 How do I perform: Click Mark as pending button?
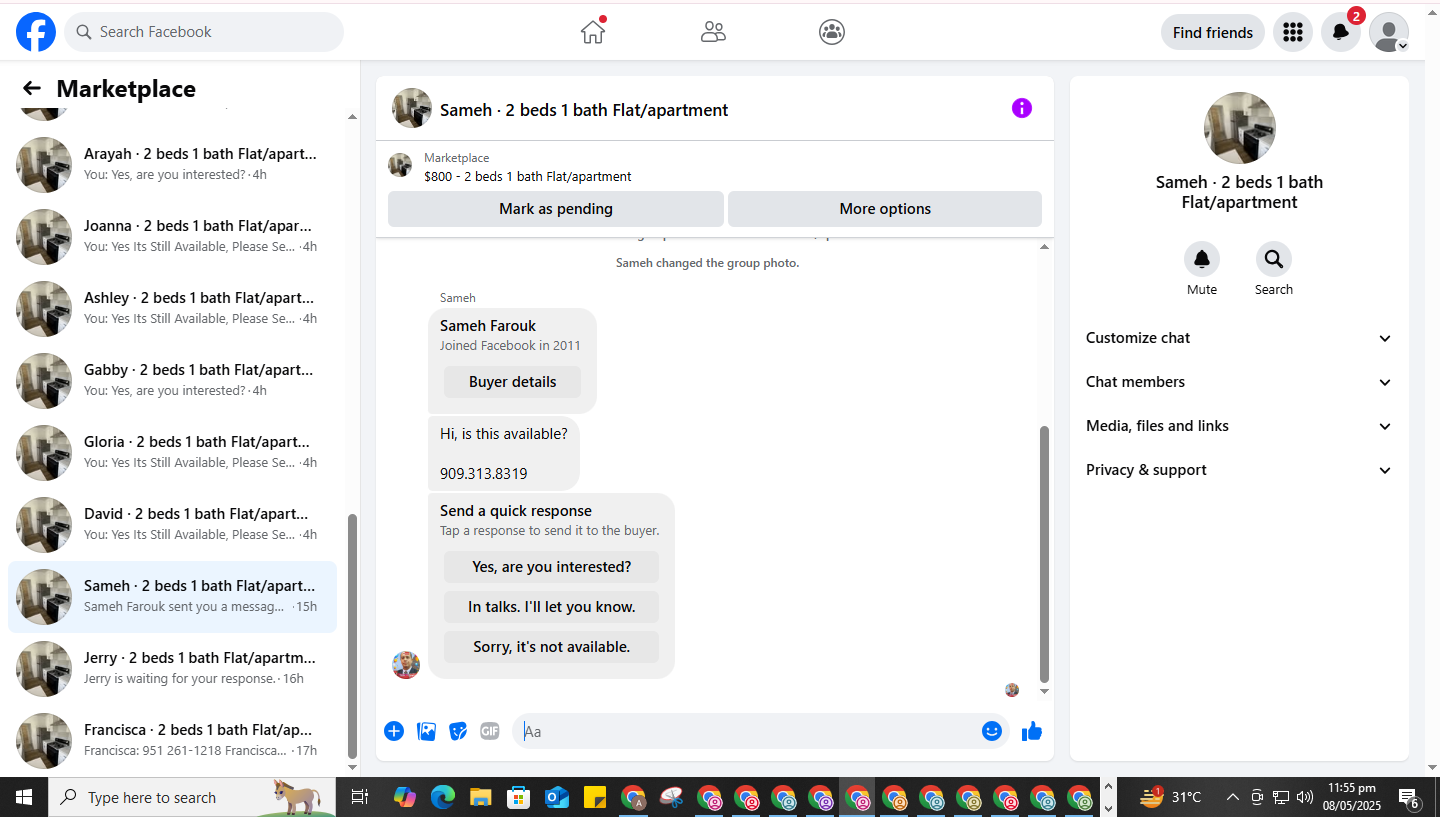pyautogui.click(x=556, y=209)
